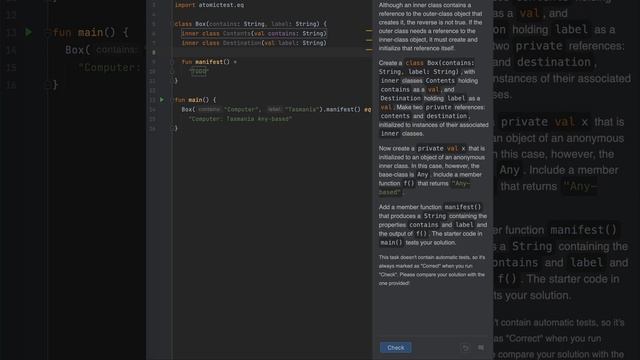This screenshot has height=360, width=640.
Task: Collapse the fun main() fold marker
Action: 172,100
